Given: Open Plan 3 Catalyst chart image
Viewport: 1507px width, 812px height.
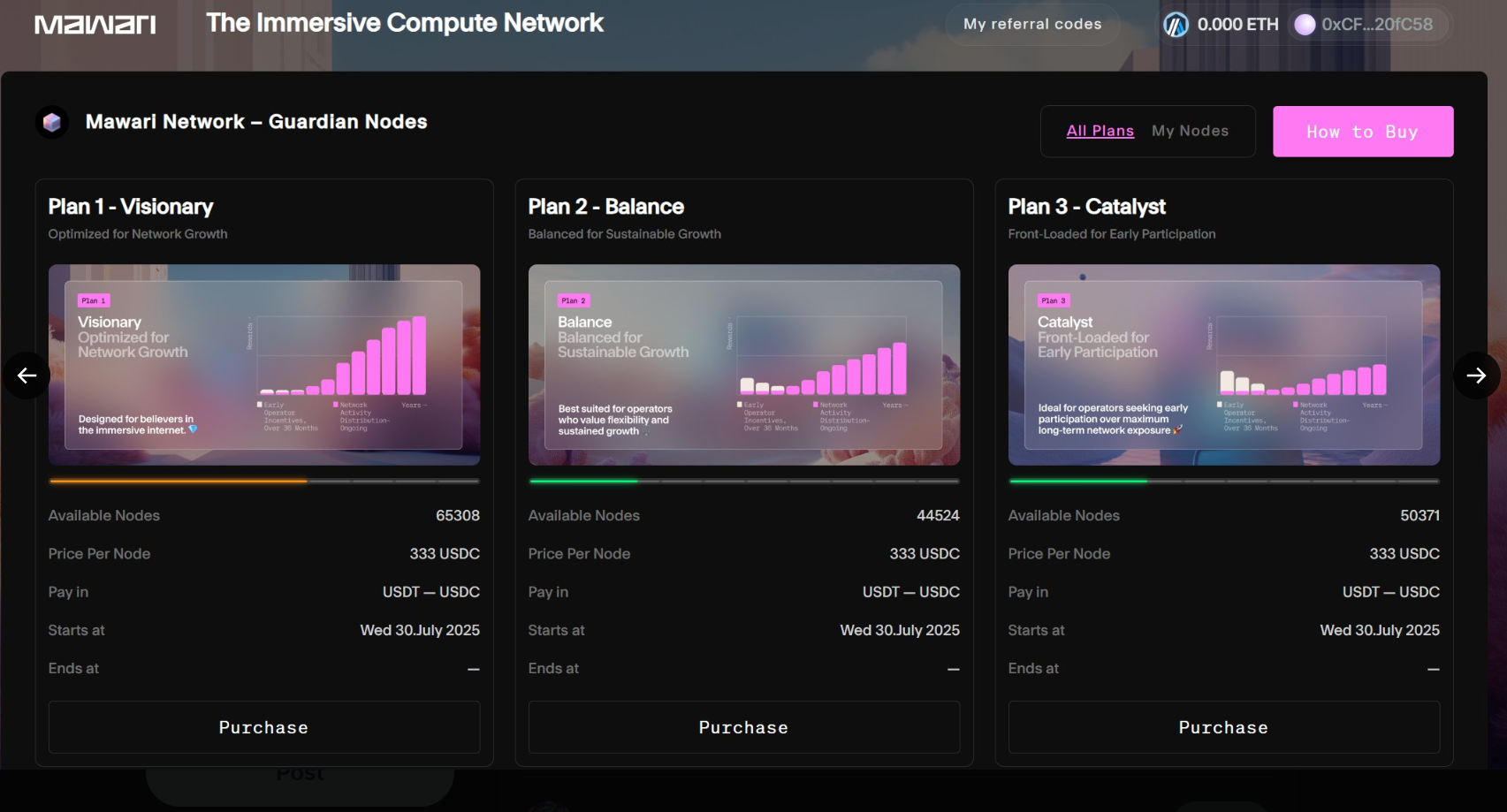Looking at the screenshot, I should coord(1224,365).
